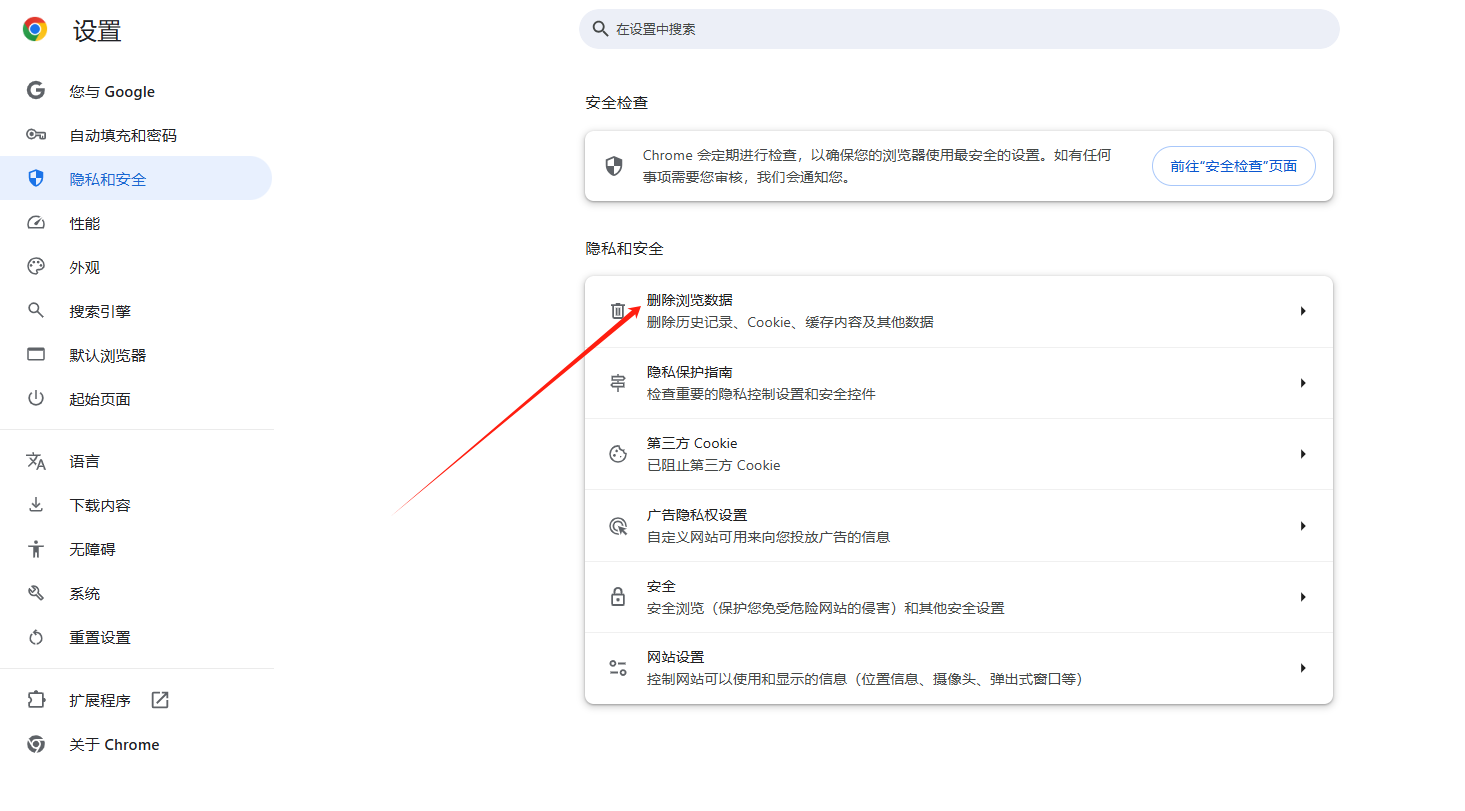Click the Chrome icon for 关于 Chrome
Image resolution: width=1465 pixels, height=811 pixels.
[x=36, y=744]
